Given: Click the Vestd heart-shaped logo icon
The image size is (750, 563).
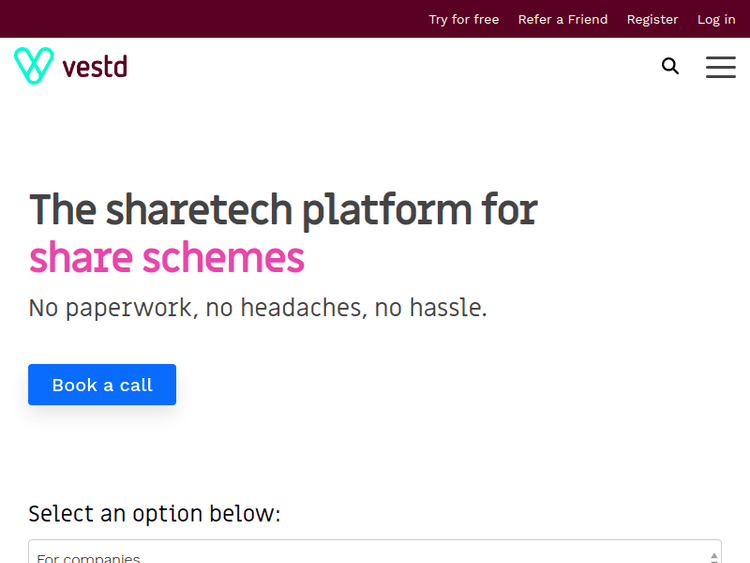Looking at the screenshot, I should tap(33, 66).
